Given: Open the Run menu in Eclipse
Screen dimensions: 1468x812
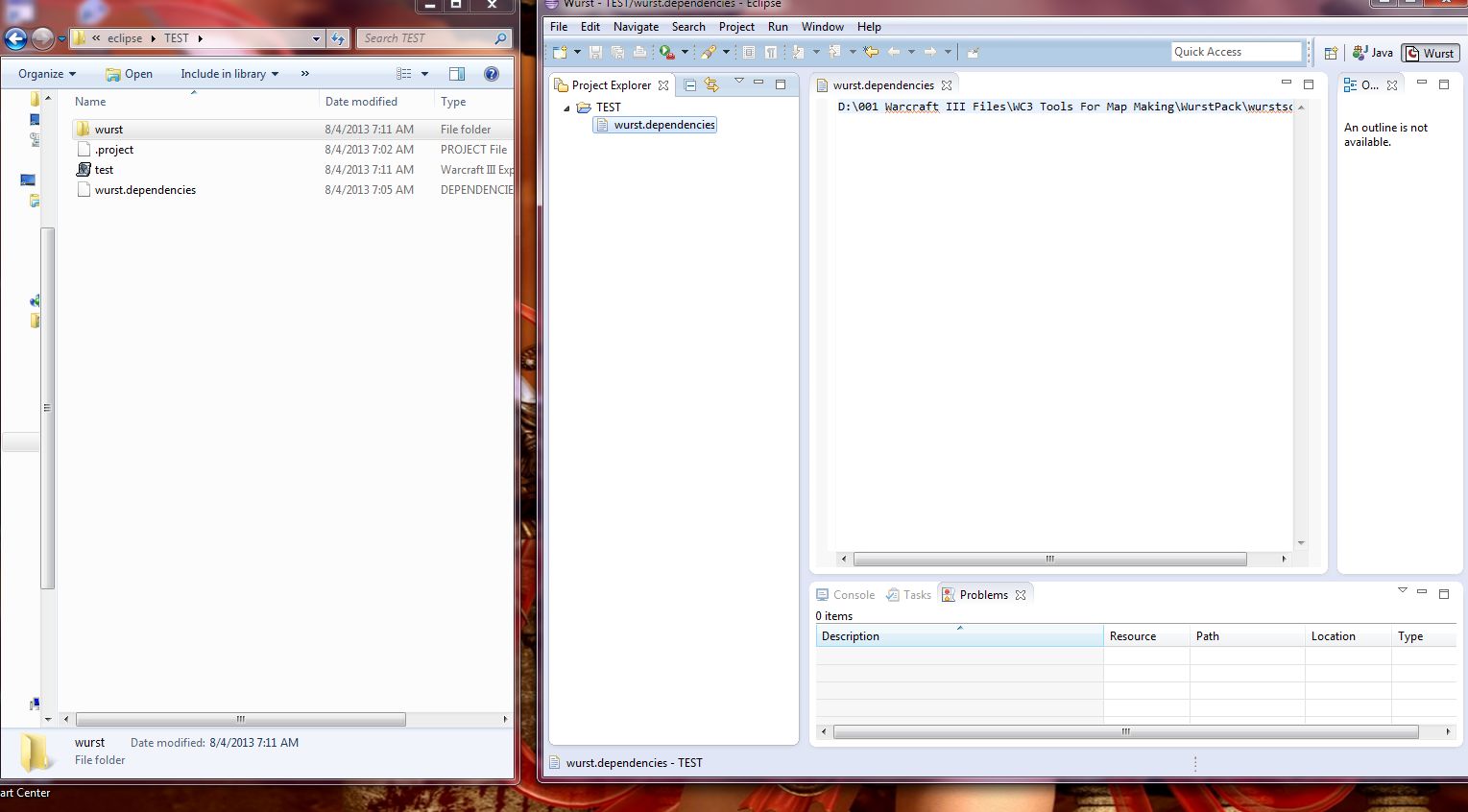Looking at the screenshot, I should coord(778,27).
